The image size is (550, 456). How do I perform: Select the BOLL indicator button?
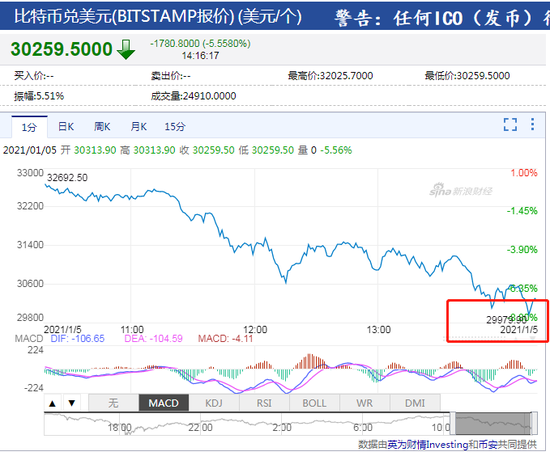314,403
